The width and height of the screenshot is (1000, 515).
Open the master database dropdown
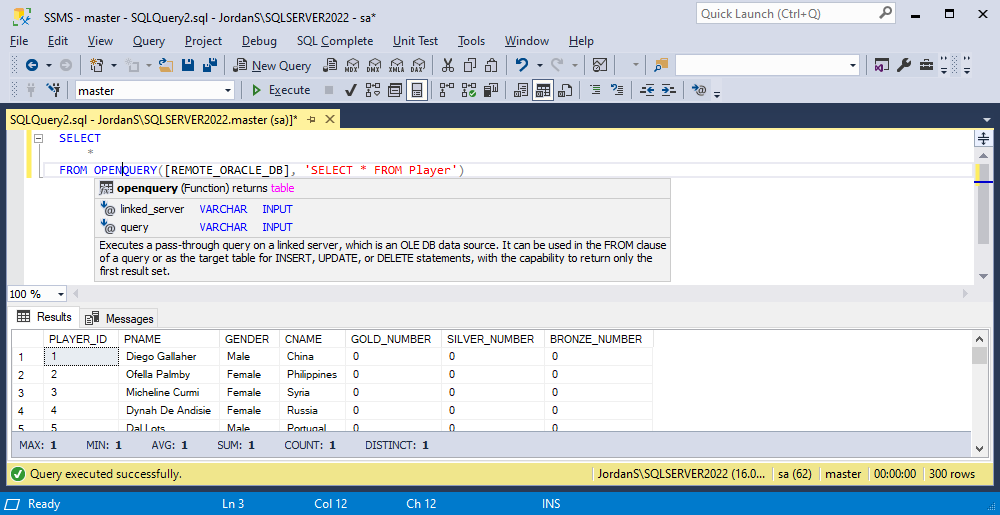tap(228, 91)
